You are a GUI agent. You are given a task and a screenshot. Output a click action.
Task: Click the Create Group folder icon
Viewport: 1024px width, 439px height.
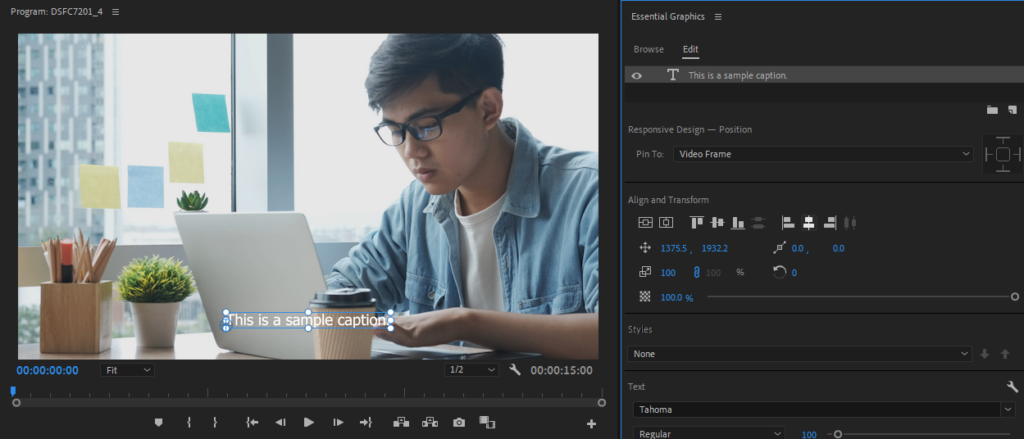click(992, 109)
